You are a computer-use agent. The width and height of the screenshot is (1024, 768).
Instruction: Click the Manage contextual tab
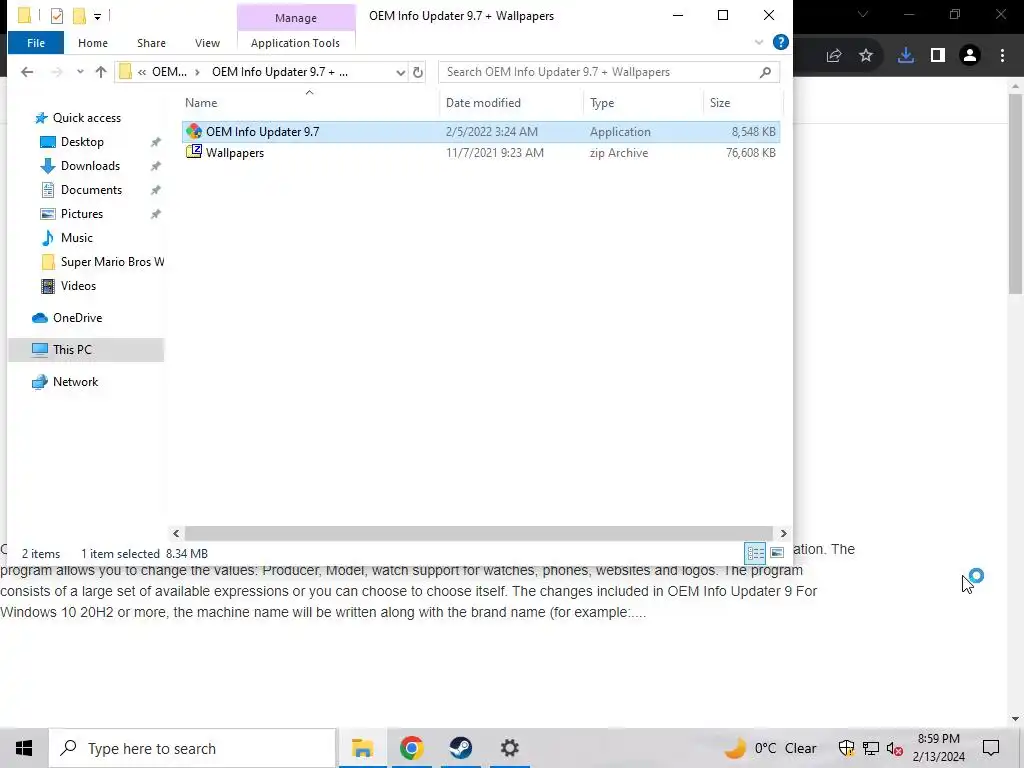[296, 18]
